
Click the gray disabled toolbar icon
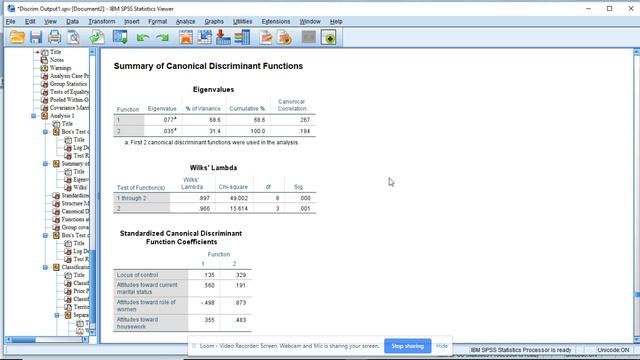point(309,37)
